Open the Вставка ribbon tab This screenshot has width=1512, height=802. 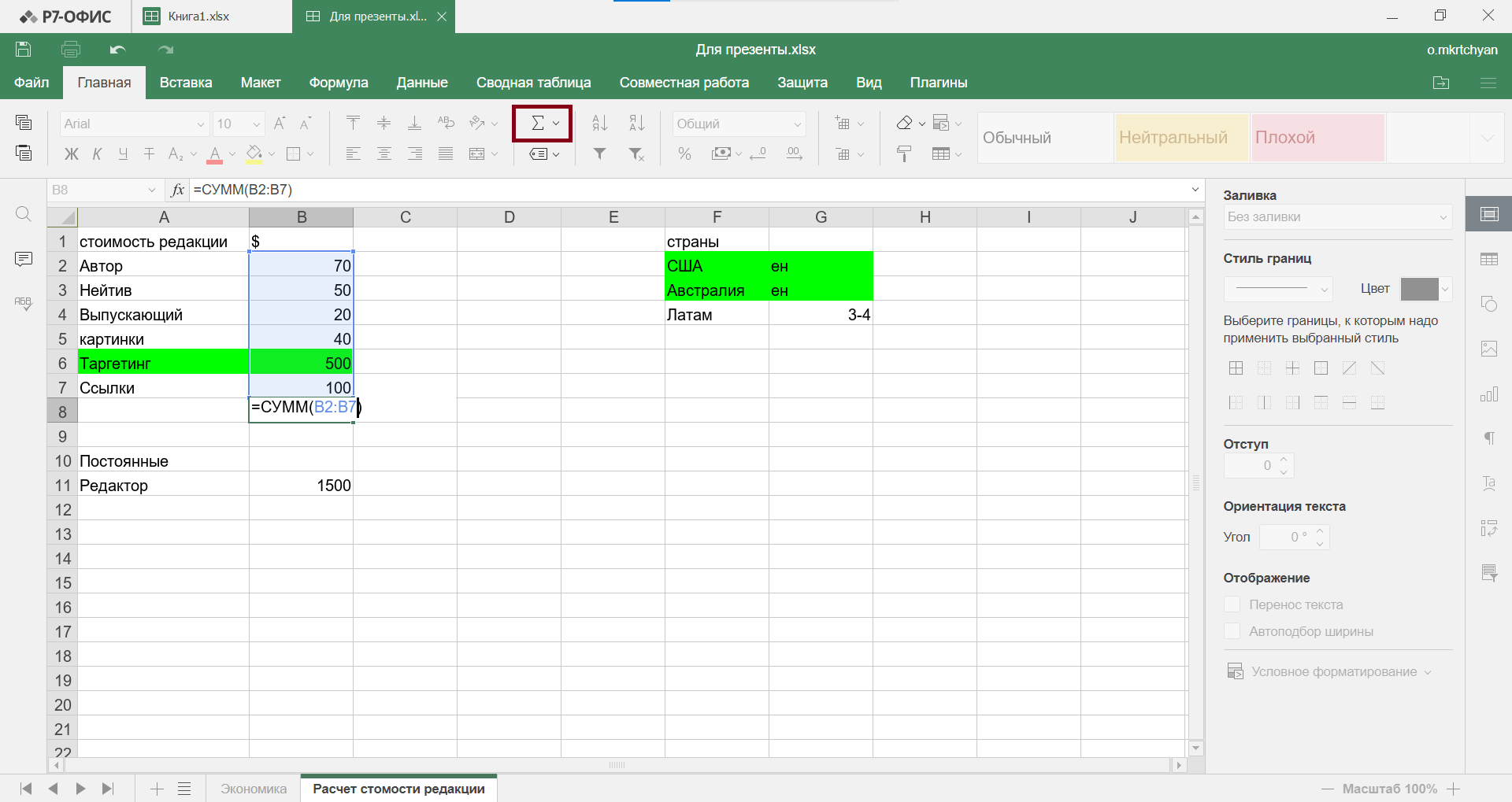186,83
